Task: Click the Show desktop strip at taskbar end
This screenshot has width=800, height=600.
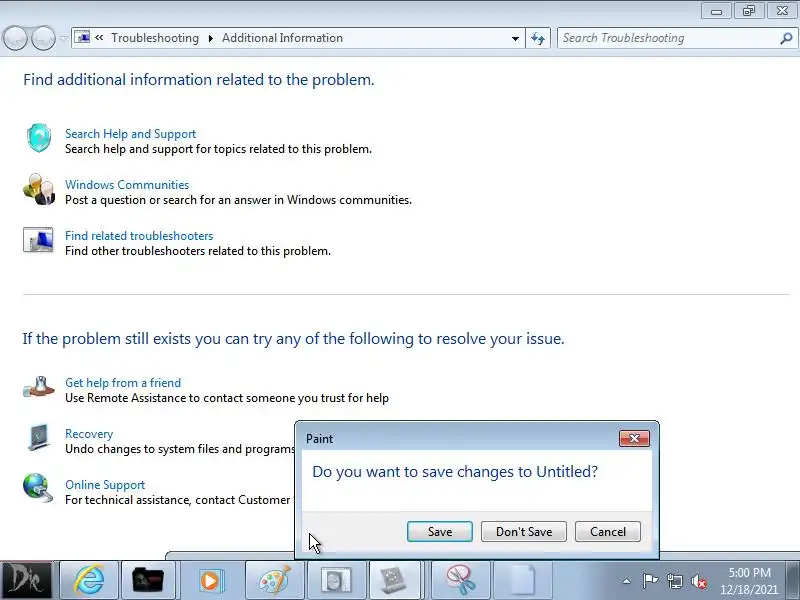Action: pos(794,580)
